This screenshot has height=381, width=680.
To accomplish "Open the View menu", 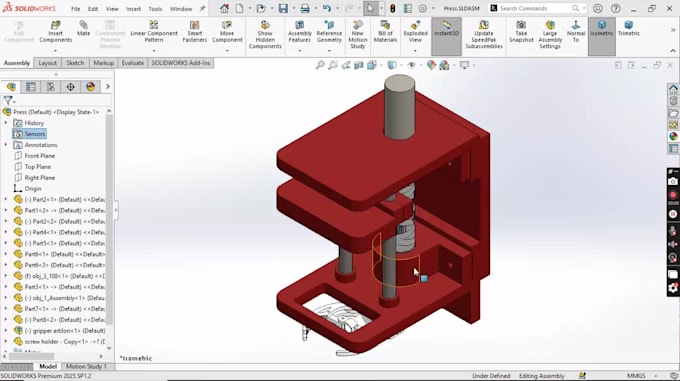I will pos(112,9).
